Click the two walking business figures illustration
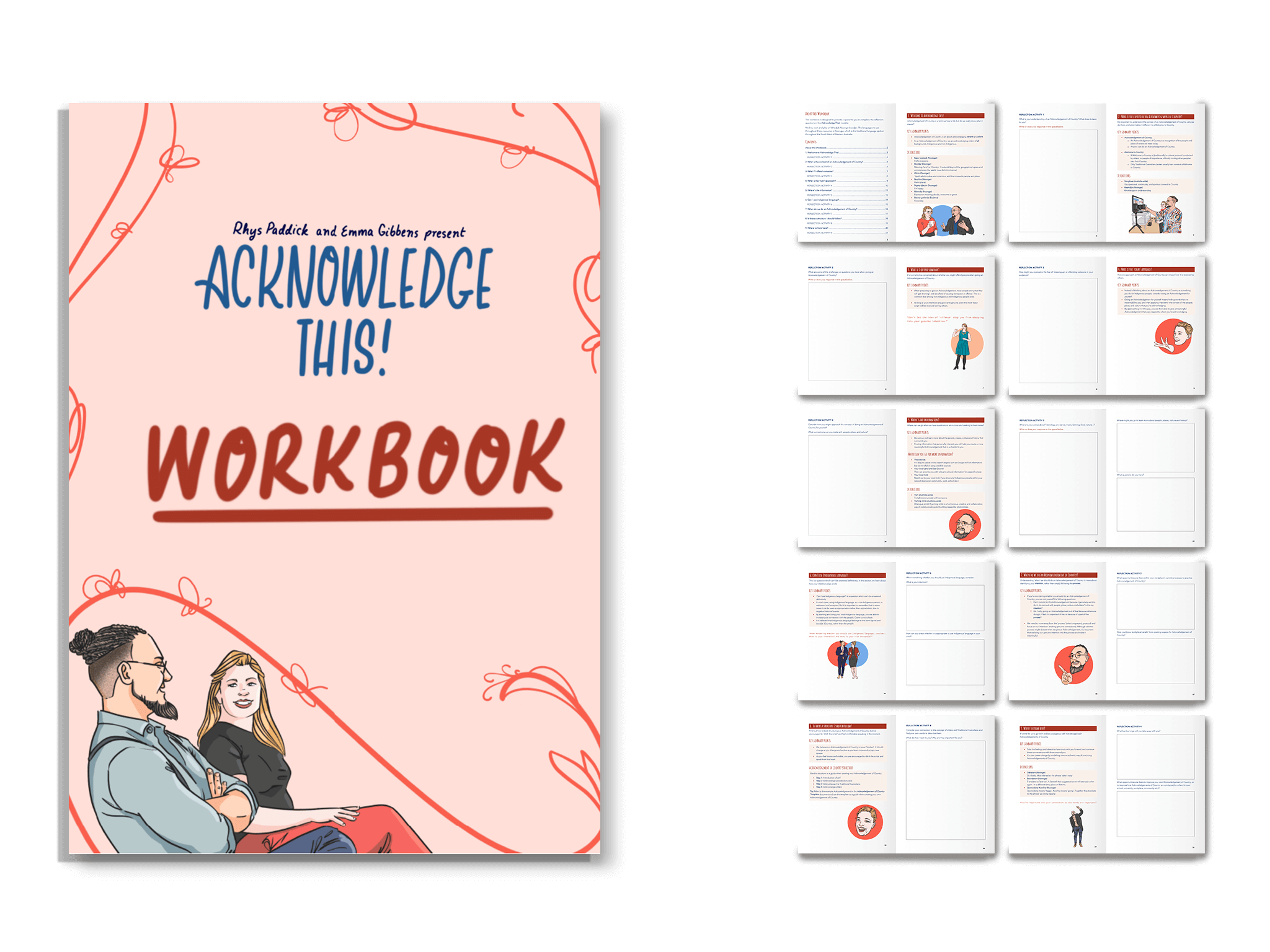 pos(848,659)
